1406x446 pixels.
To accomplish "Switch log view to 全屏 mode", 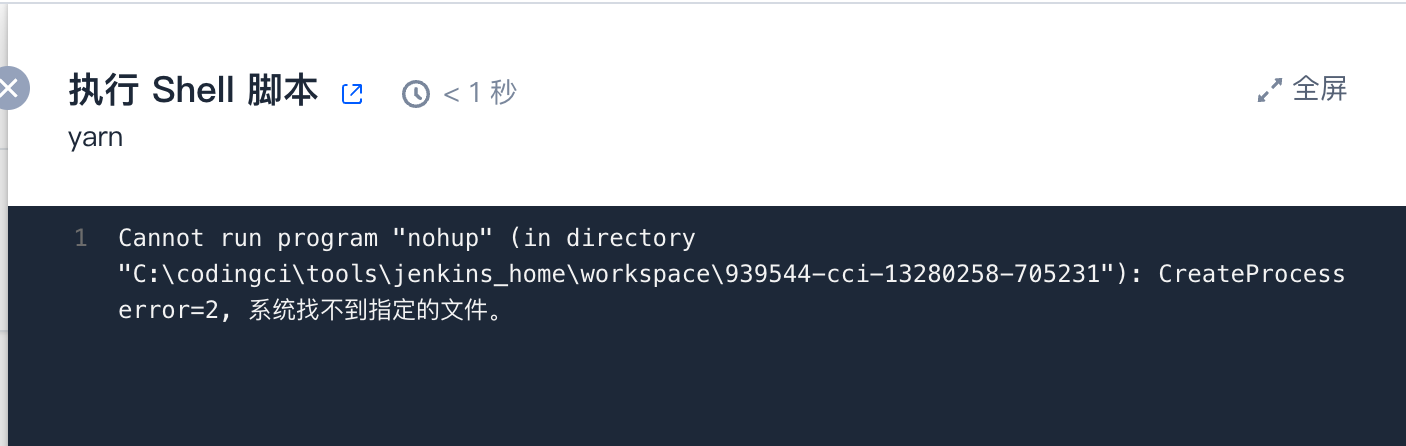I will tap(1320, 90).
